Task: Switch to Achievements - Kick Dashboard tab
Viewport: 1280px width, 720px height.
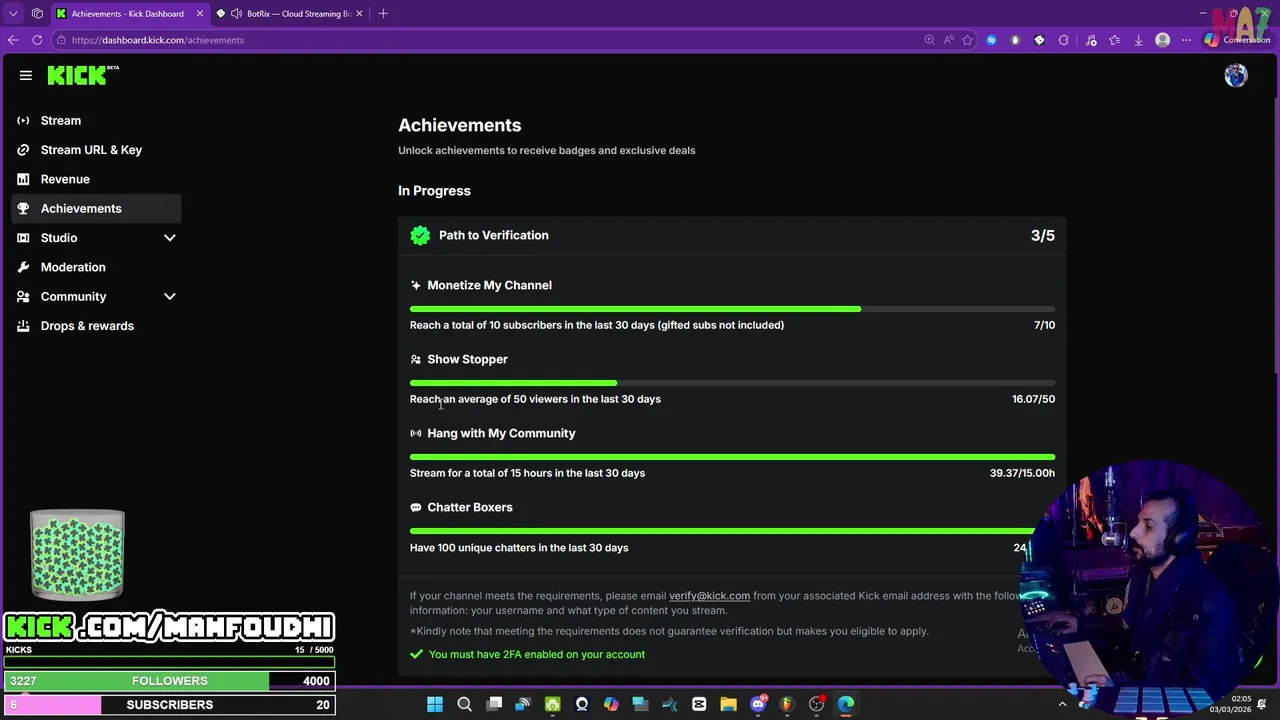Action: point(128,14)
